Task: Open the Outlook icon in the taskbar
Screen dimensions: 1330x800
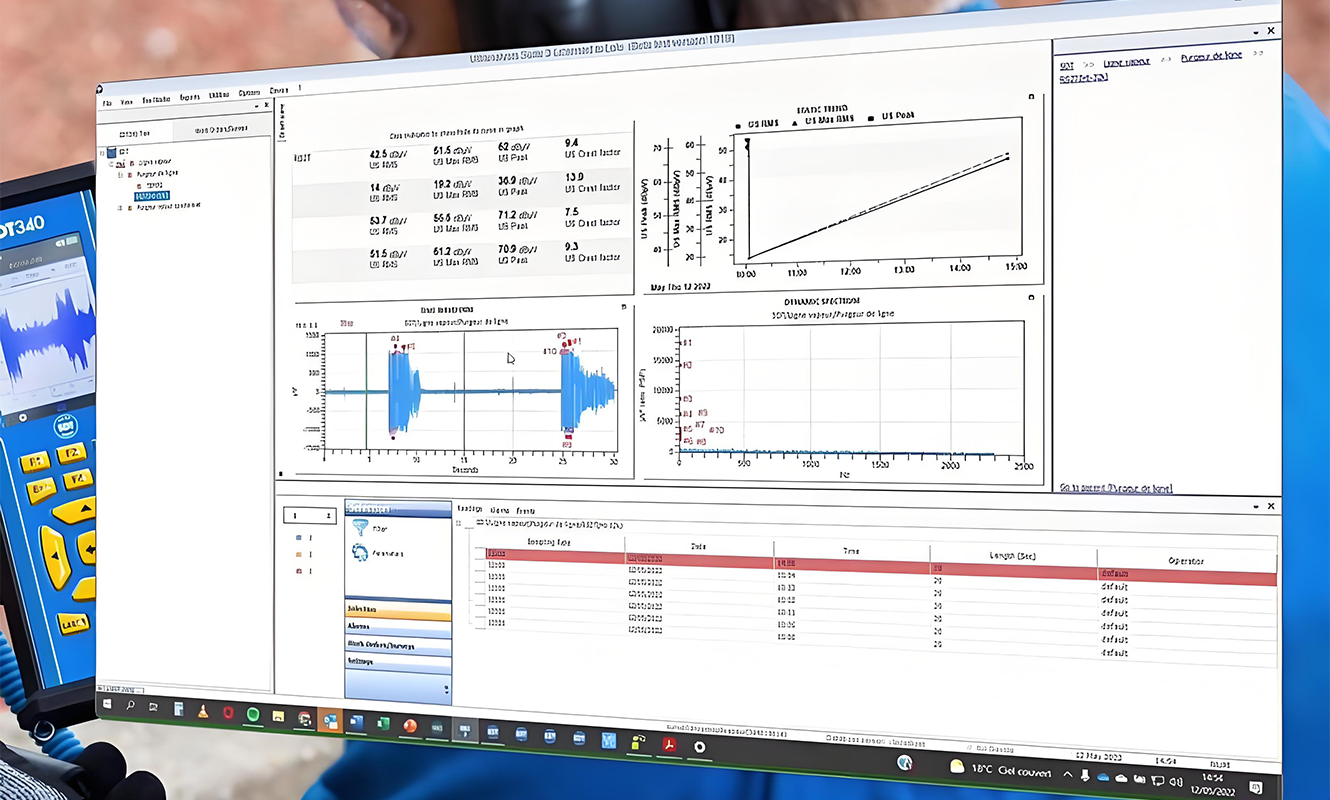Action: (331, 721)
